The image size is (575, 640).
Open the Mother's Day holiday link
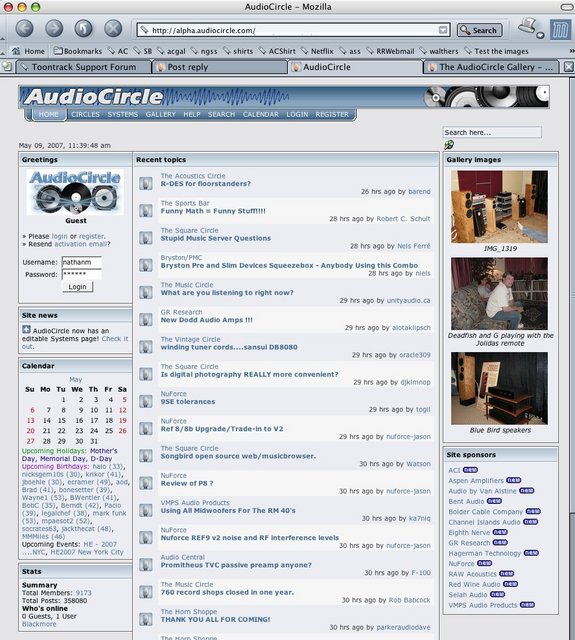click(x=69, y=455)
